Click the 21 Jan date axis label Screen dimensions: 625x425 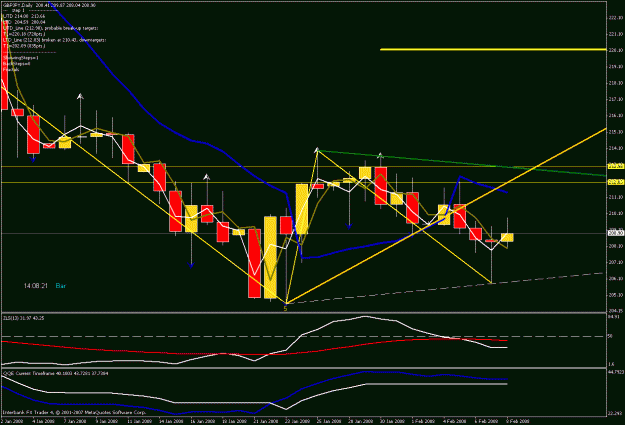pos(265,421)
